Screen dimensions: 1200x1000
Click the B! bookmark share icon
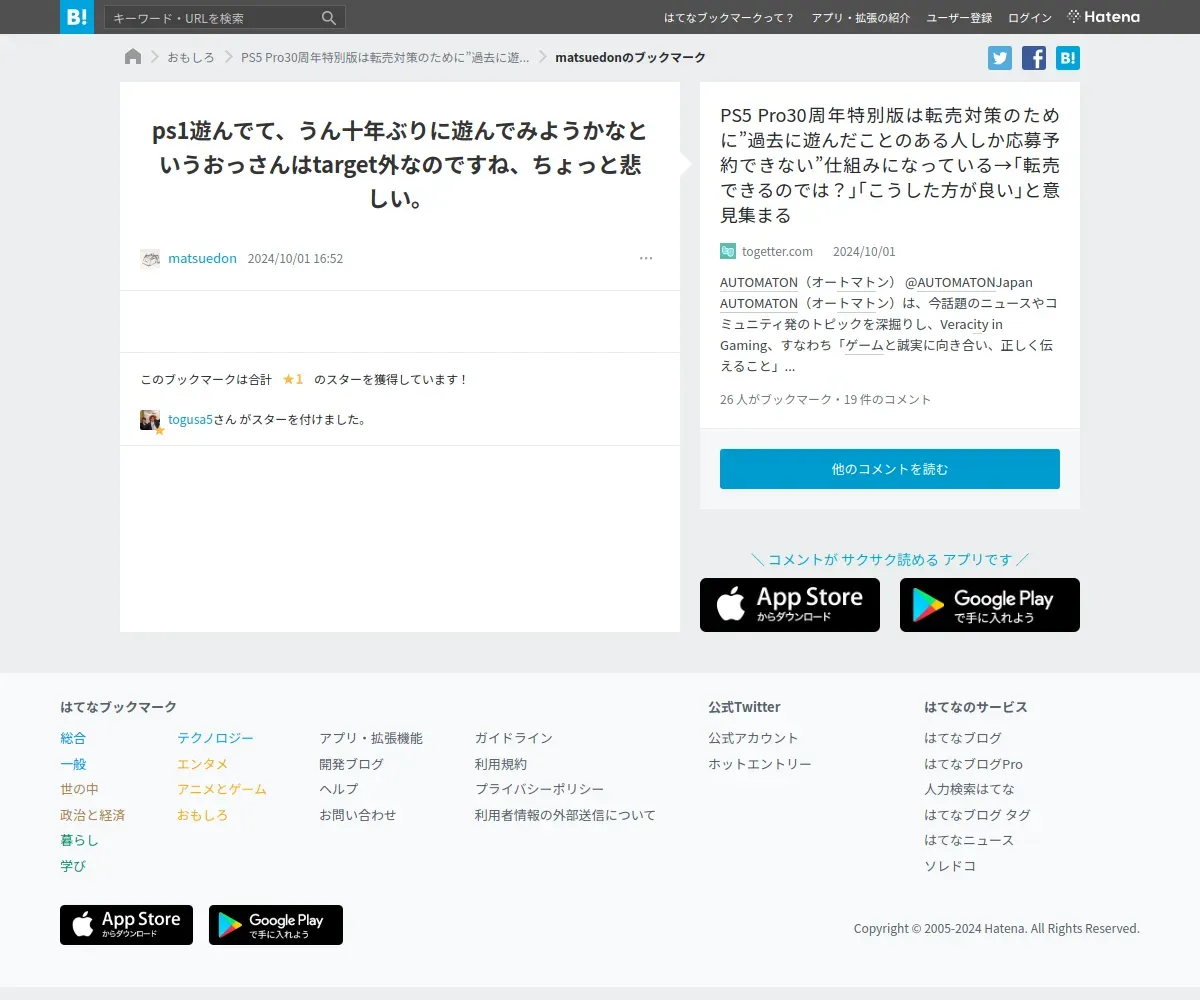click(1068, 58)
